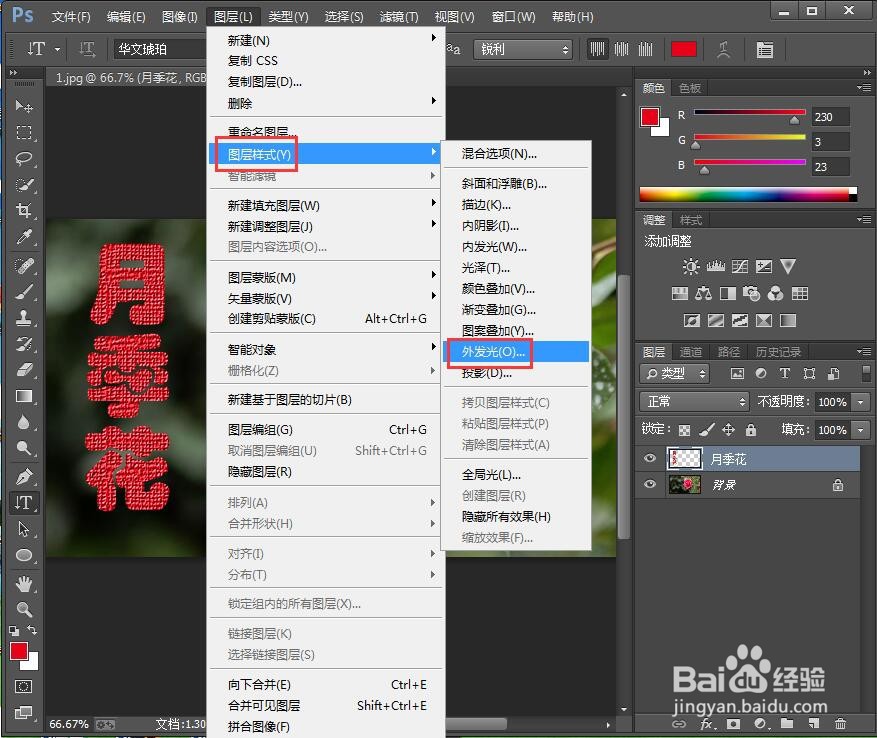
Task: Open anti-aliasing 锐利 dropdown
Action: coord(523,49)
